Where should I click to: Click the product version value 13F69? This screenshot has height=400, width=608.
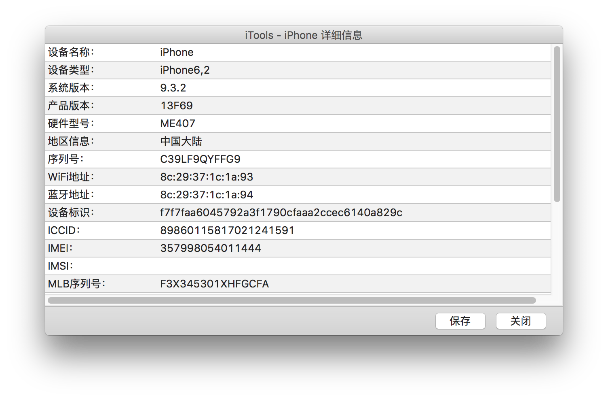[x=176, y=105]
